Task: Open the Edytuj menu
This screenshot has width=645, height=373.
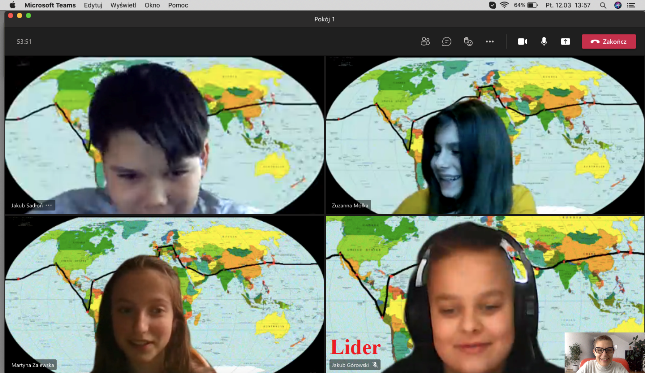Action: coord(93,5)
